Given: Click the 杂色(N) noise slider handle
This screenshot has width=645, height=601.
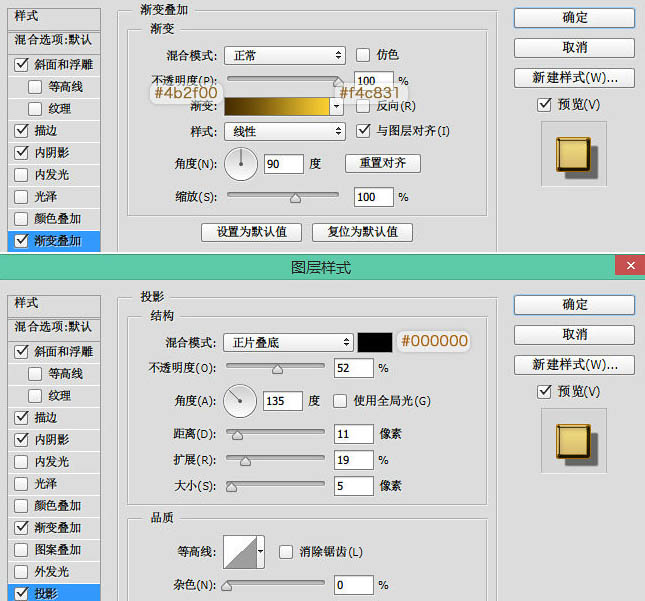Looking at the screenshot, I should pyautogui.click(x=227, y=586).
